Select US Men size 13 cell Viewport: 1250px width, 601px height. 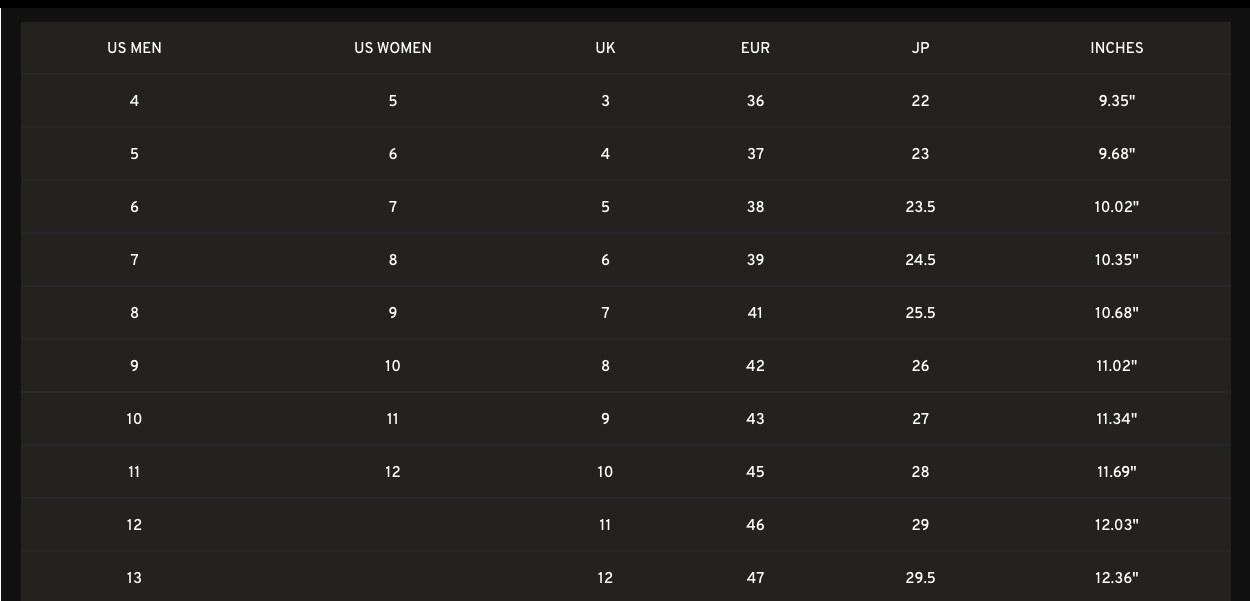pyautogui.click(x=134, y=578)
